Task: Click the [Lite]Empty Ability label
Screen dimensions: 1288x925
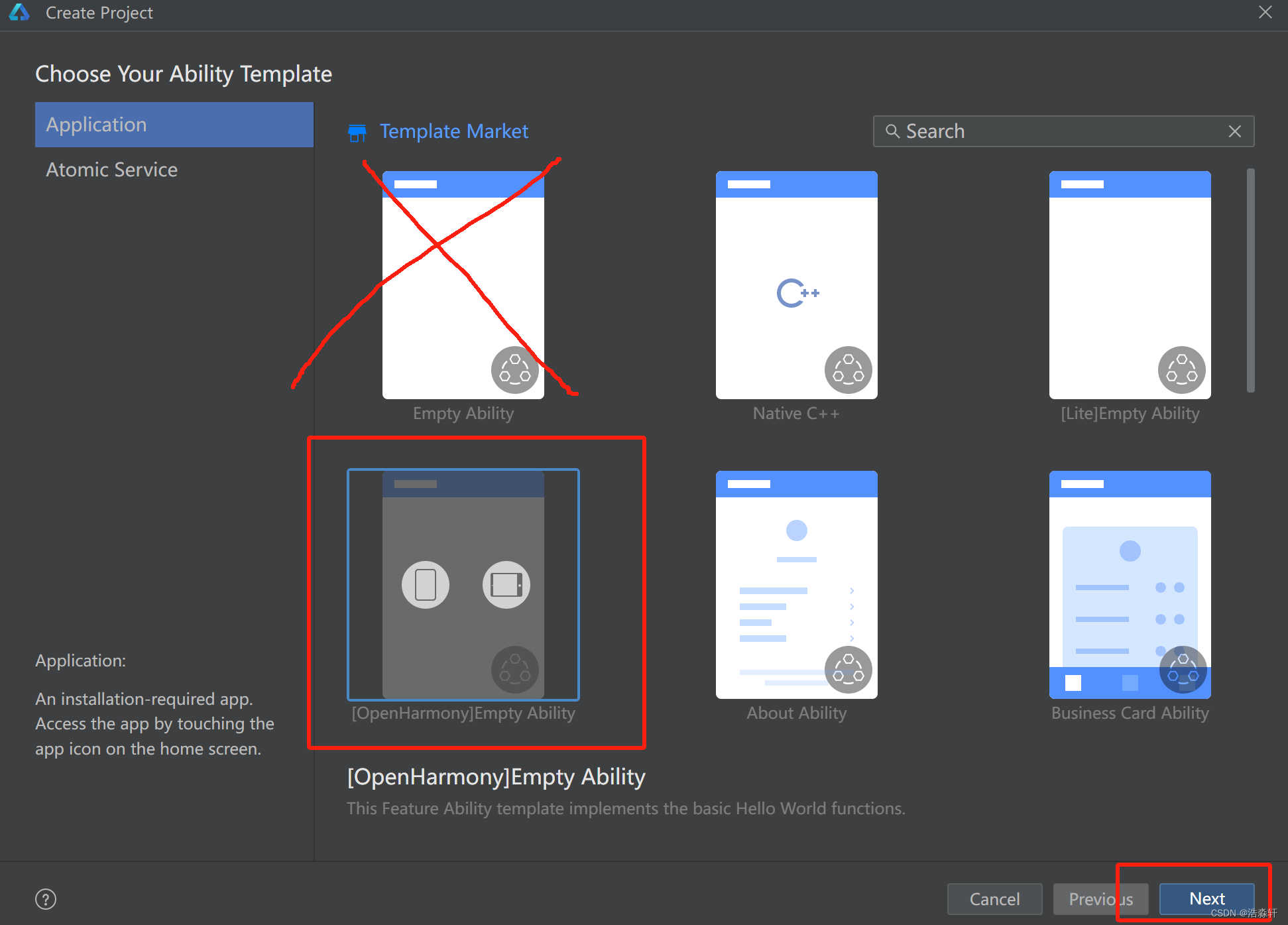Action: pos(1130,414)
